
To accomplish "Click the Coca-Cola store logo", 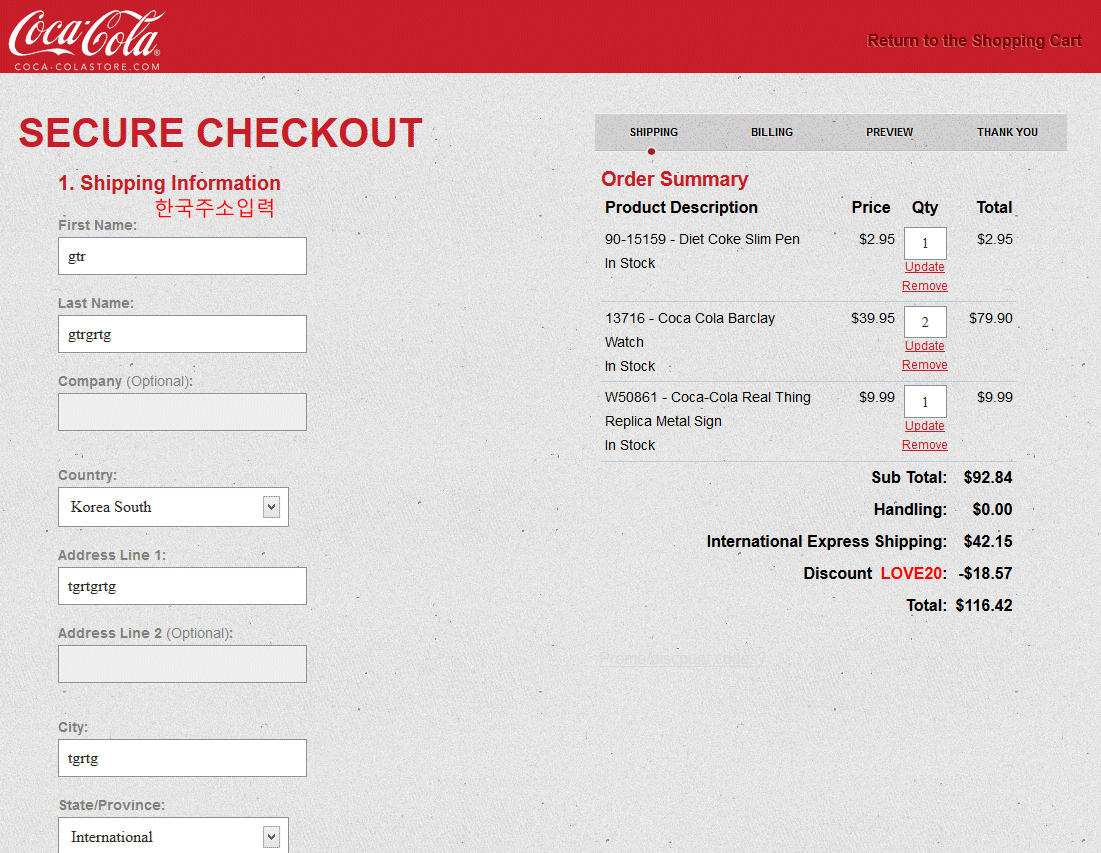I will click(86, 38).
